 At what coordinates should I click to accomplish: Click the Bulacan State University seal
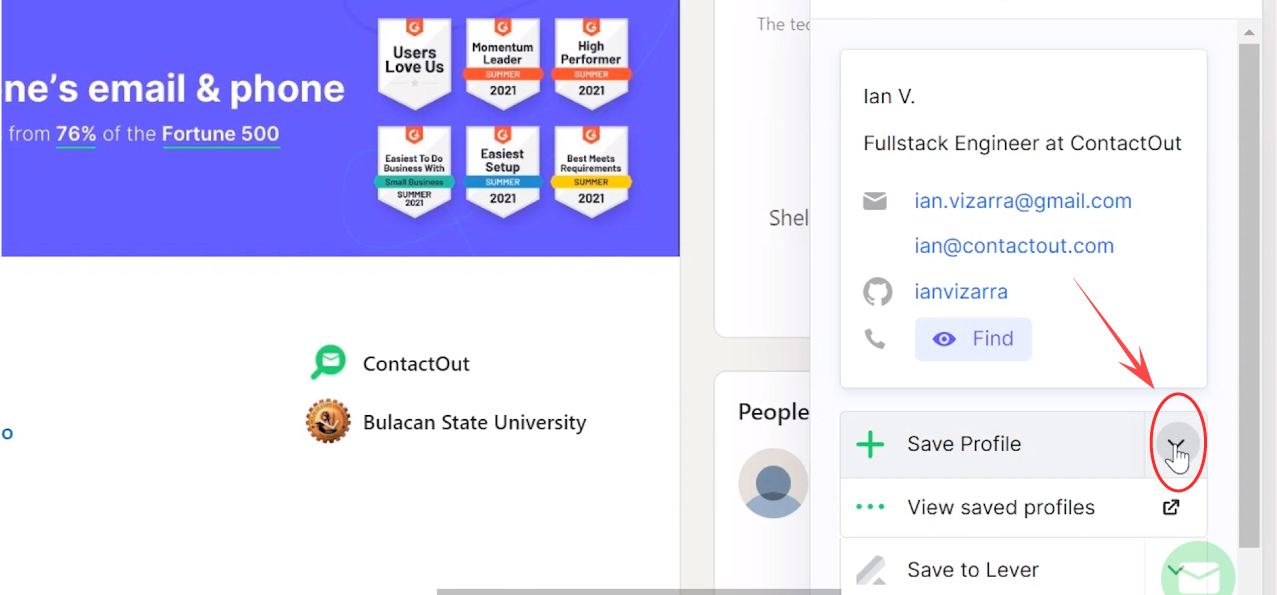click(x=328, y=422)
